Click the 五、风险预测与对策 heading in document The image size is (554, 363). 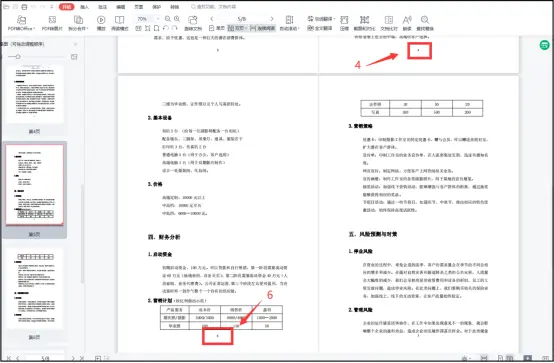[x=373, y=234]
